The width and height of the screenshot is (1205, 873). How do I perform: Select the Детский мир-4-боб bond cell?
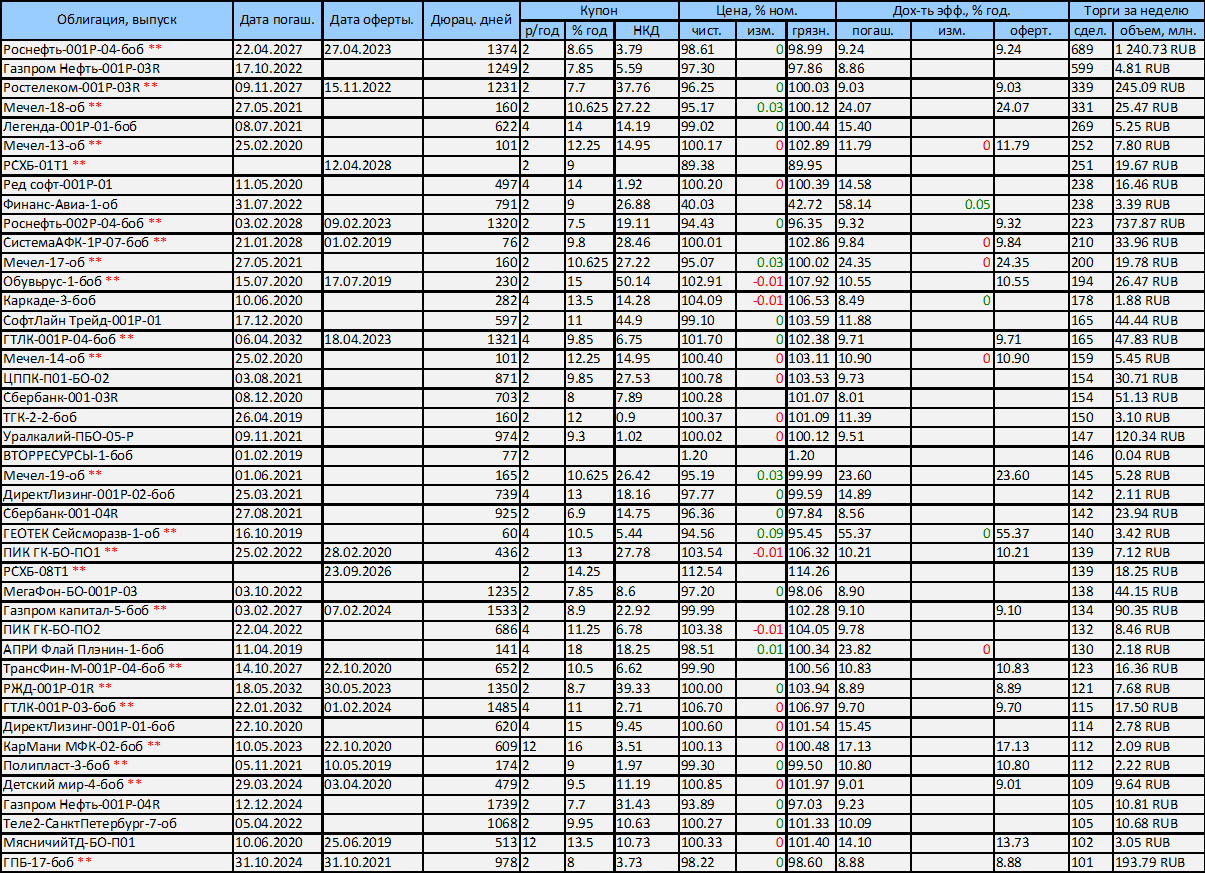point(115,784)
